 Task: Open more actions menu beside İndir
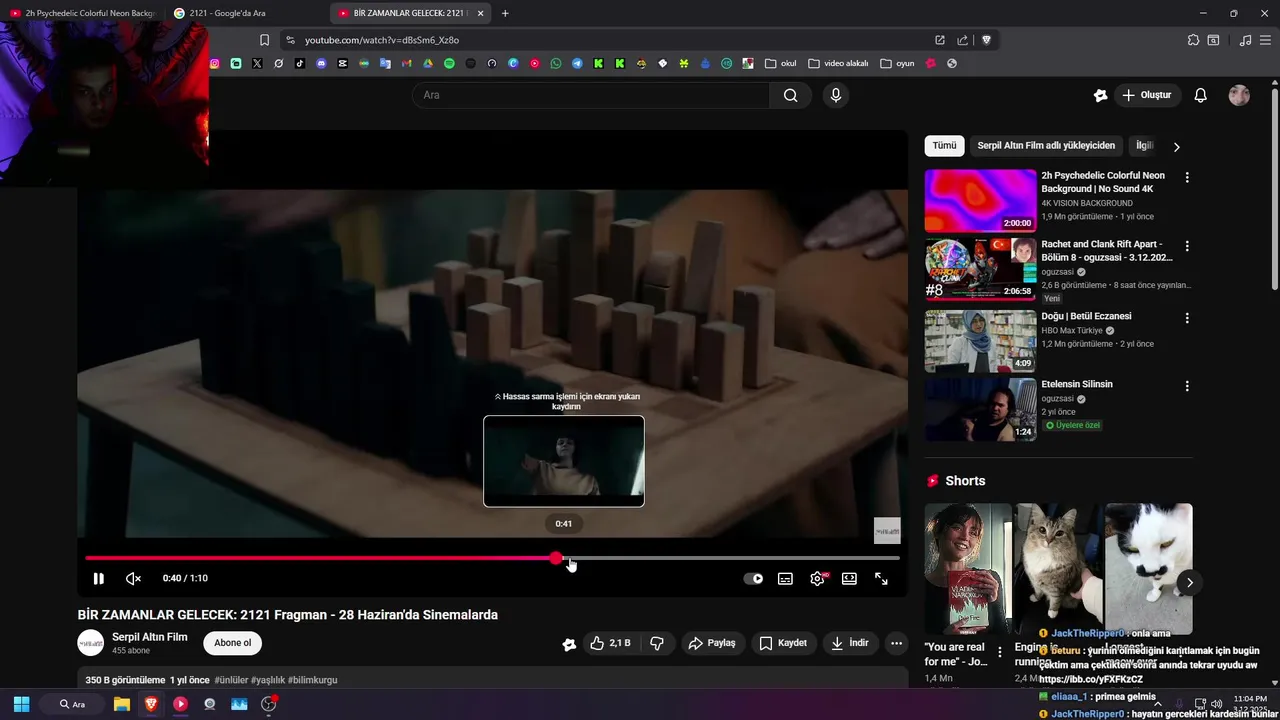[897, 643]
